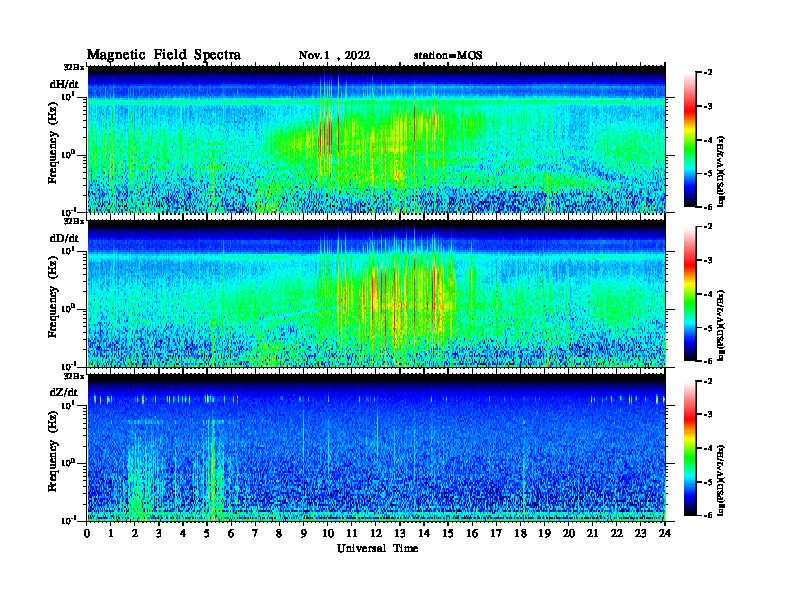The image size is (792, 612).
Task: Select the dD/dt panel label
Action: 64,238
